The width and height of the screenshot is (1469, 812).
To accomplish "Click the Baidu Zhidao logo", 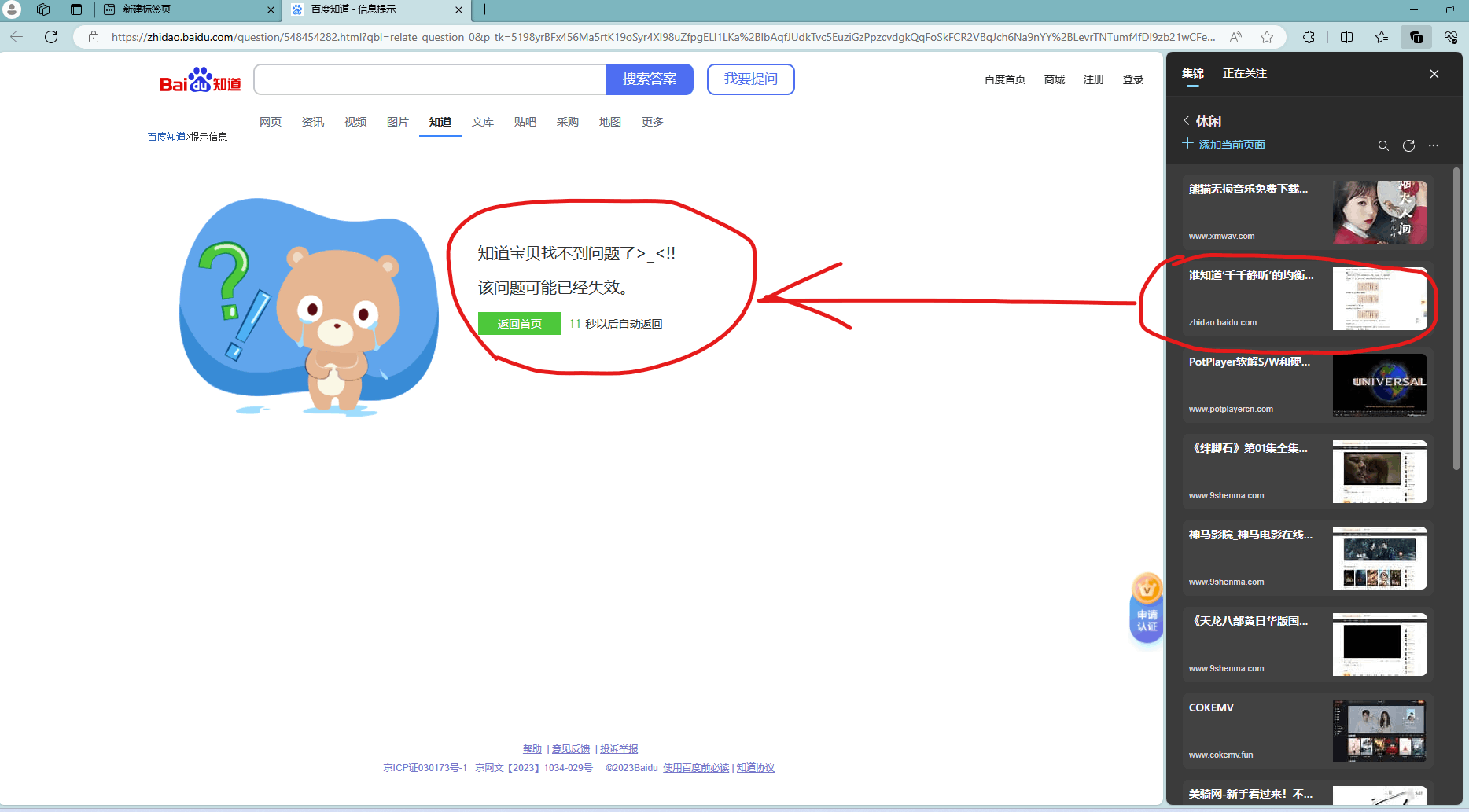I will pos(201,79).
